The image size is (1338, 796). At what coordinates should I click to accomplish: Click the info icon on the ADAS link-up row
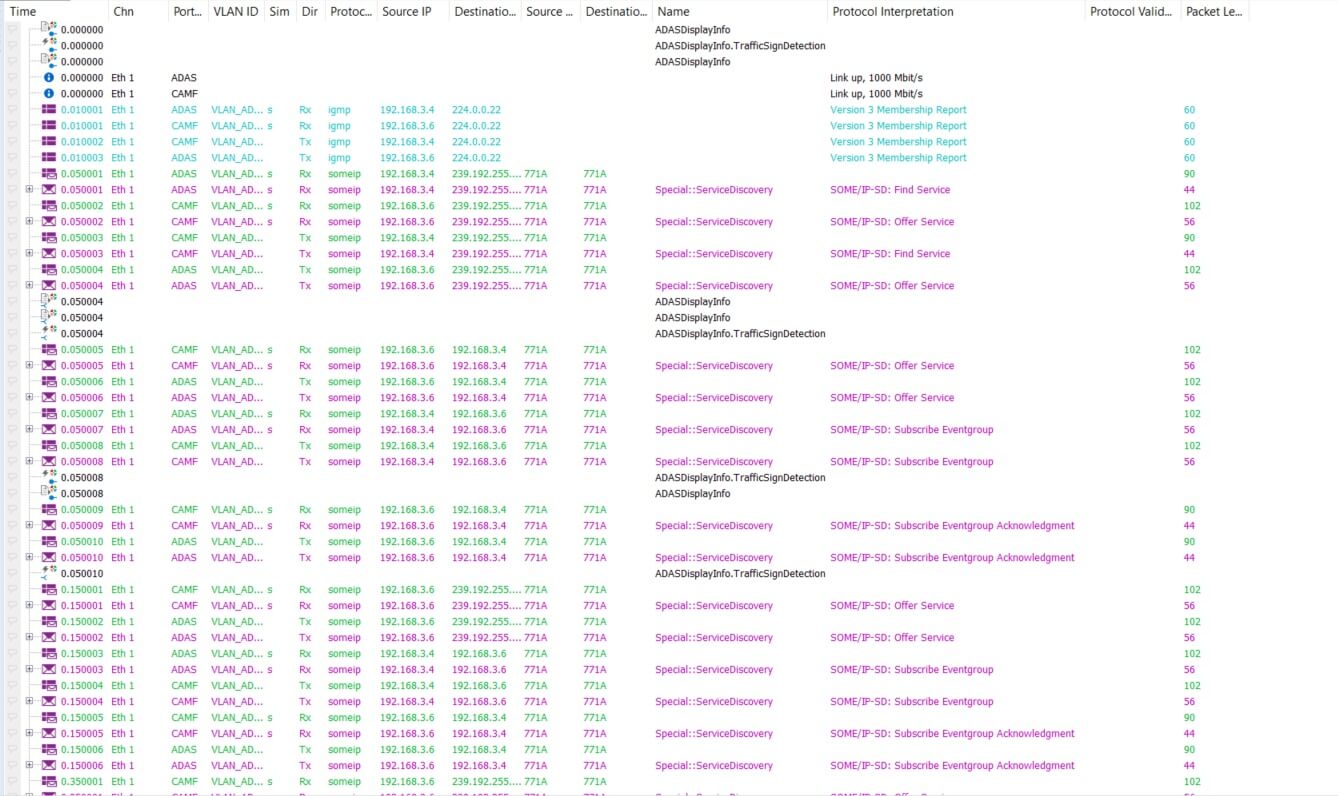[49, 78]
